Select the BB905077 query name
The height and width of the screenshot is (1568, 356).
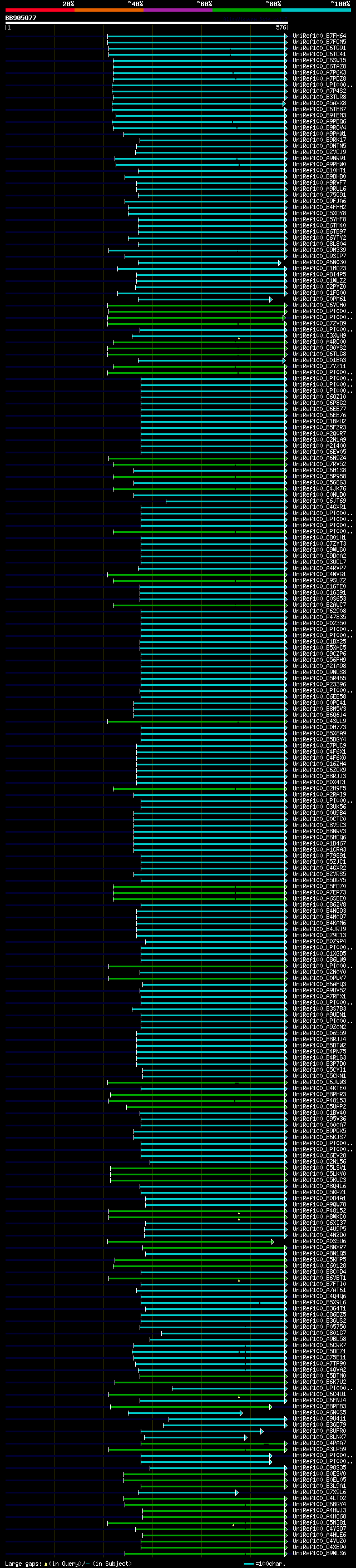click(x=21, y=18)
